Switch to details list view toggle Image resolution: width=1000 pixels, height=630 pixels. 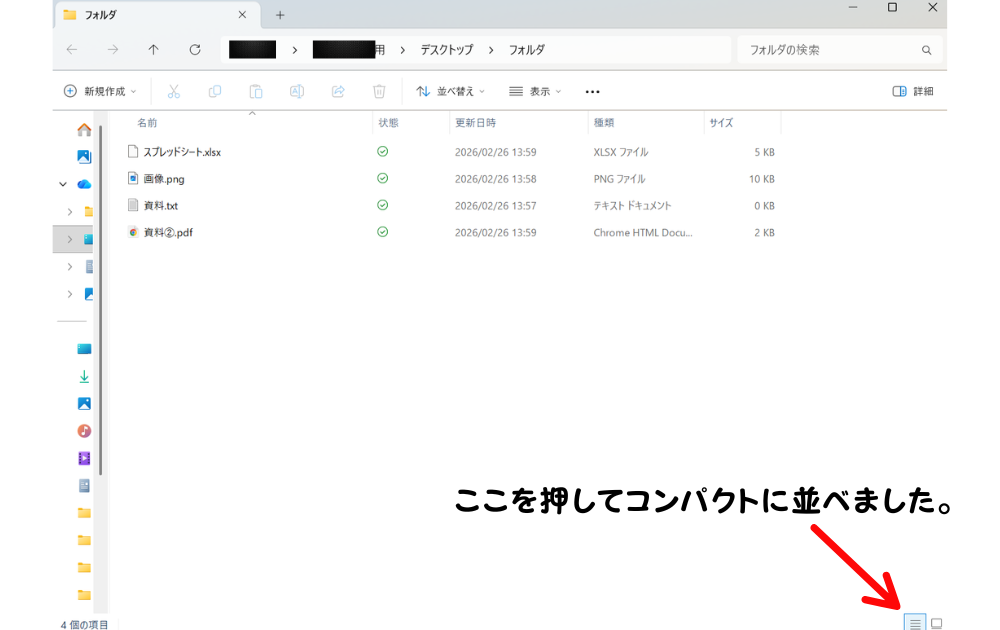(x=914, y=623)
